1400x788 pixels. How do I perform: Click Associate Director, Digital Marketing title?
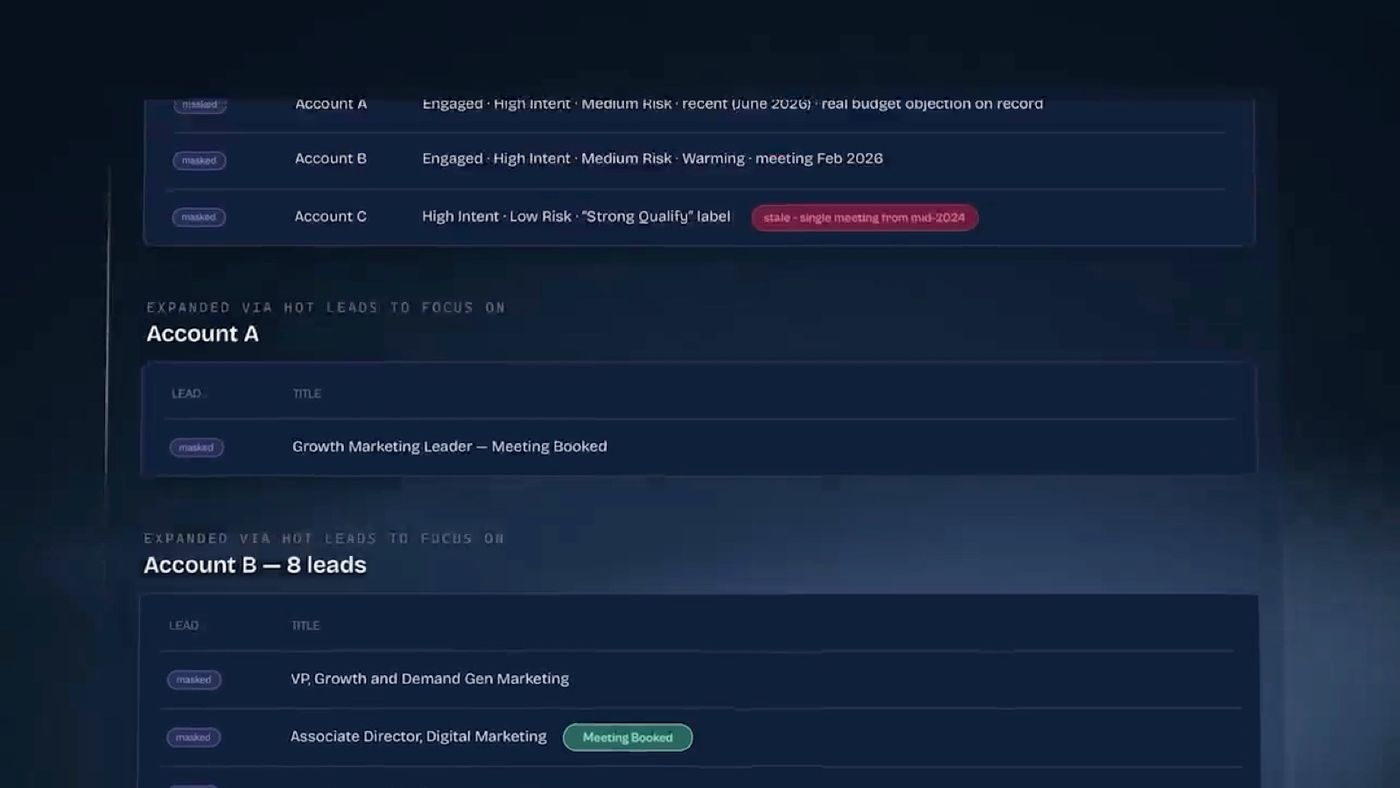419,736
